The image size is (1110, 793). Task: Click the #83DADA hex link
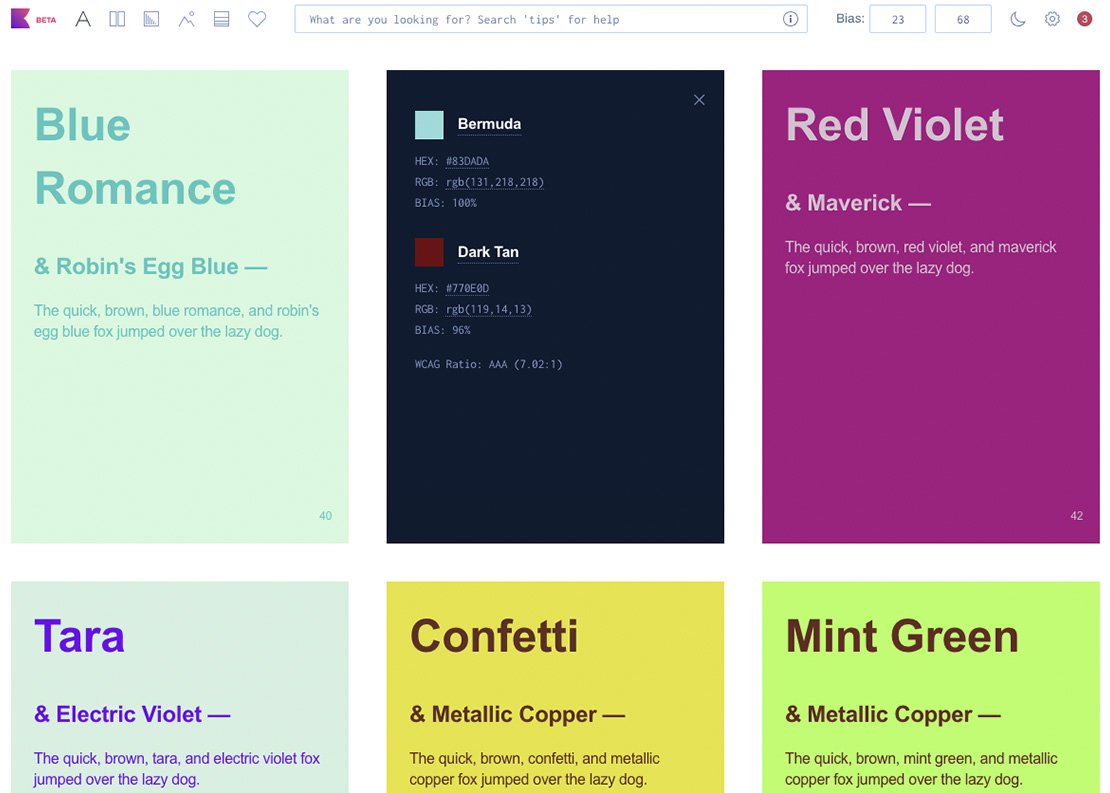466,160
